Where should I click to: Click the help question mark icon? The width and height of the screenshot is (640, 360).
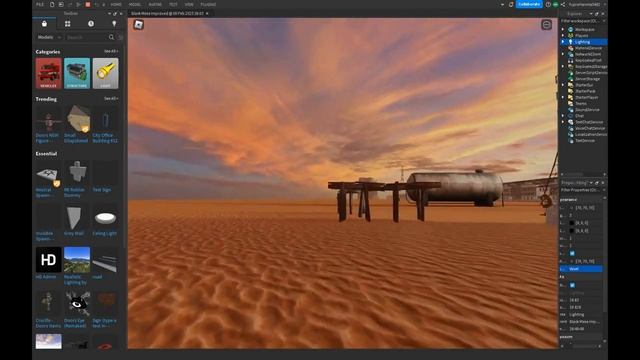click(x=548, y=4)
